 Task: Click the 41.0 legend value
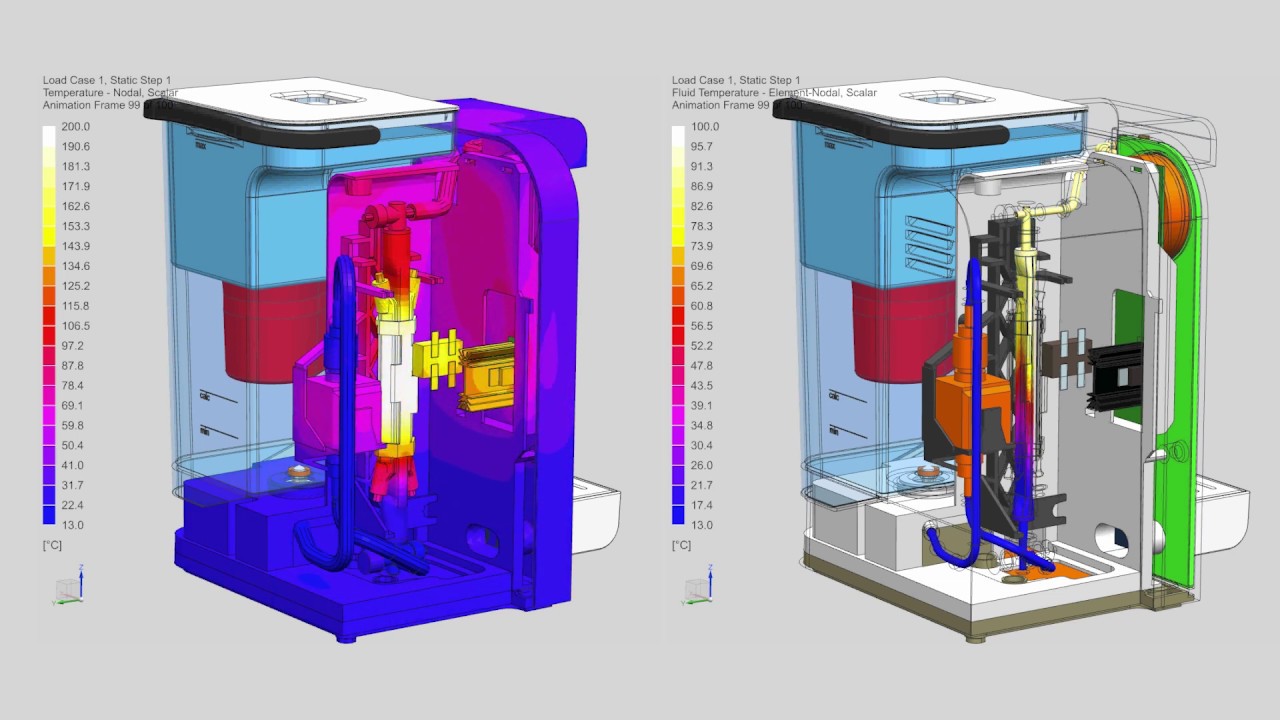tap(73, 466)
